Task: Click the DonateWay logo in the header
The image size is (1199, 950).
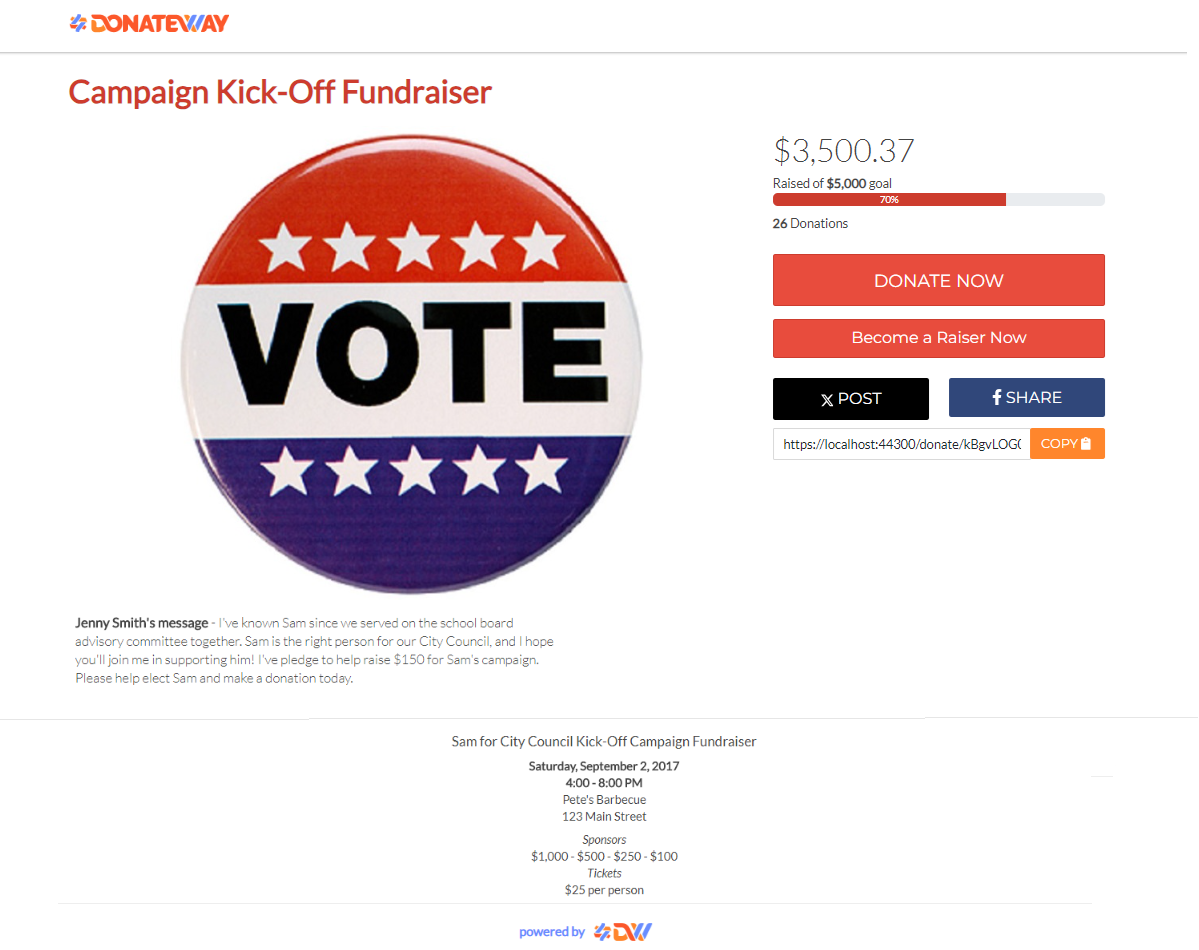Action: coord(149,23)
